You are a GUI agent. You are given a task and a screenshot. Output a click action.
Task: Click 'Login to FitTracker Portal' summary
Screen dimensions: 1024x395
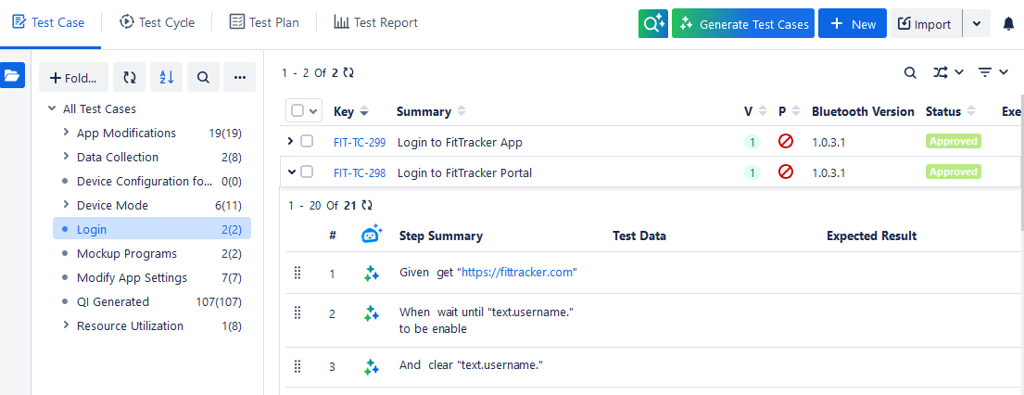464,173
